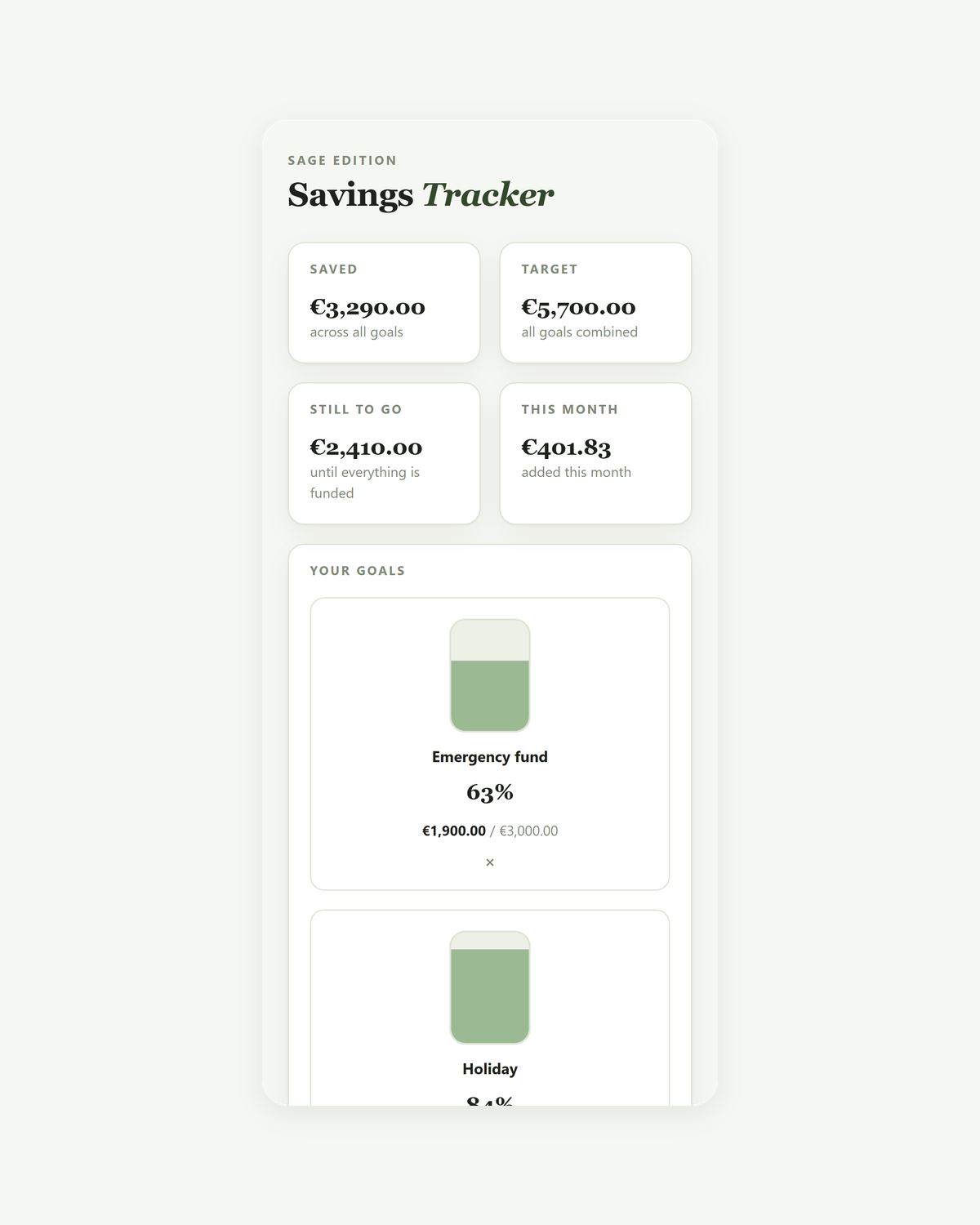Click the Sage Edition label
Image resolution: width=980 pixels, height=1225 pixels.
pos(342,160)
